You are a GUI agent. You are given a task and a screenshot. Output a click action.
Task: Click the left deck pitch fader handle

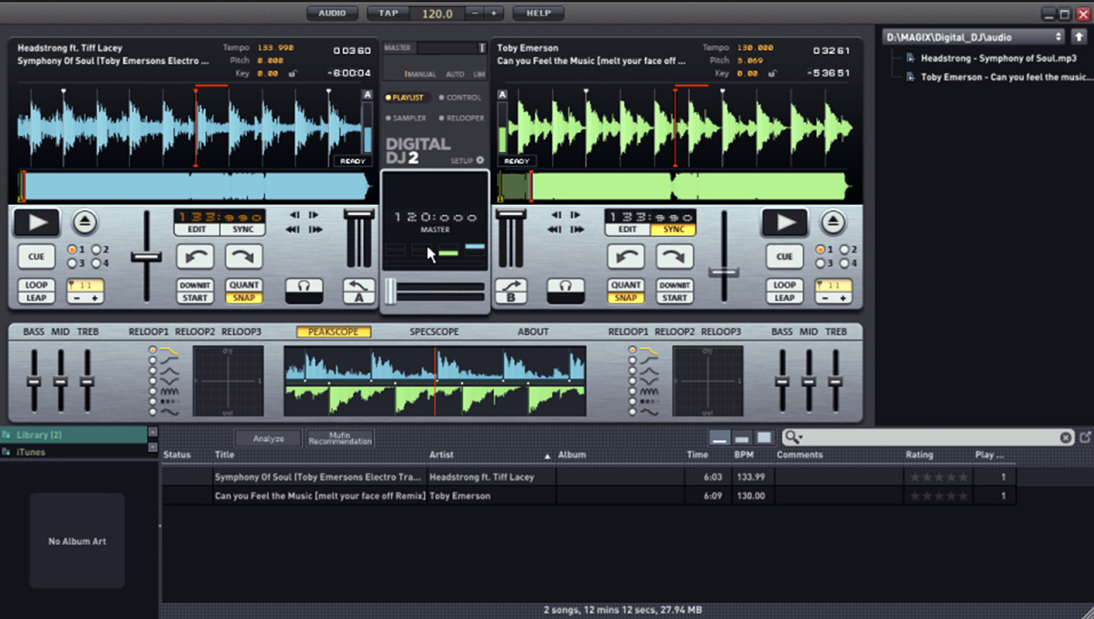coord(147,258)
